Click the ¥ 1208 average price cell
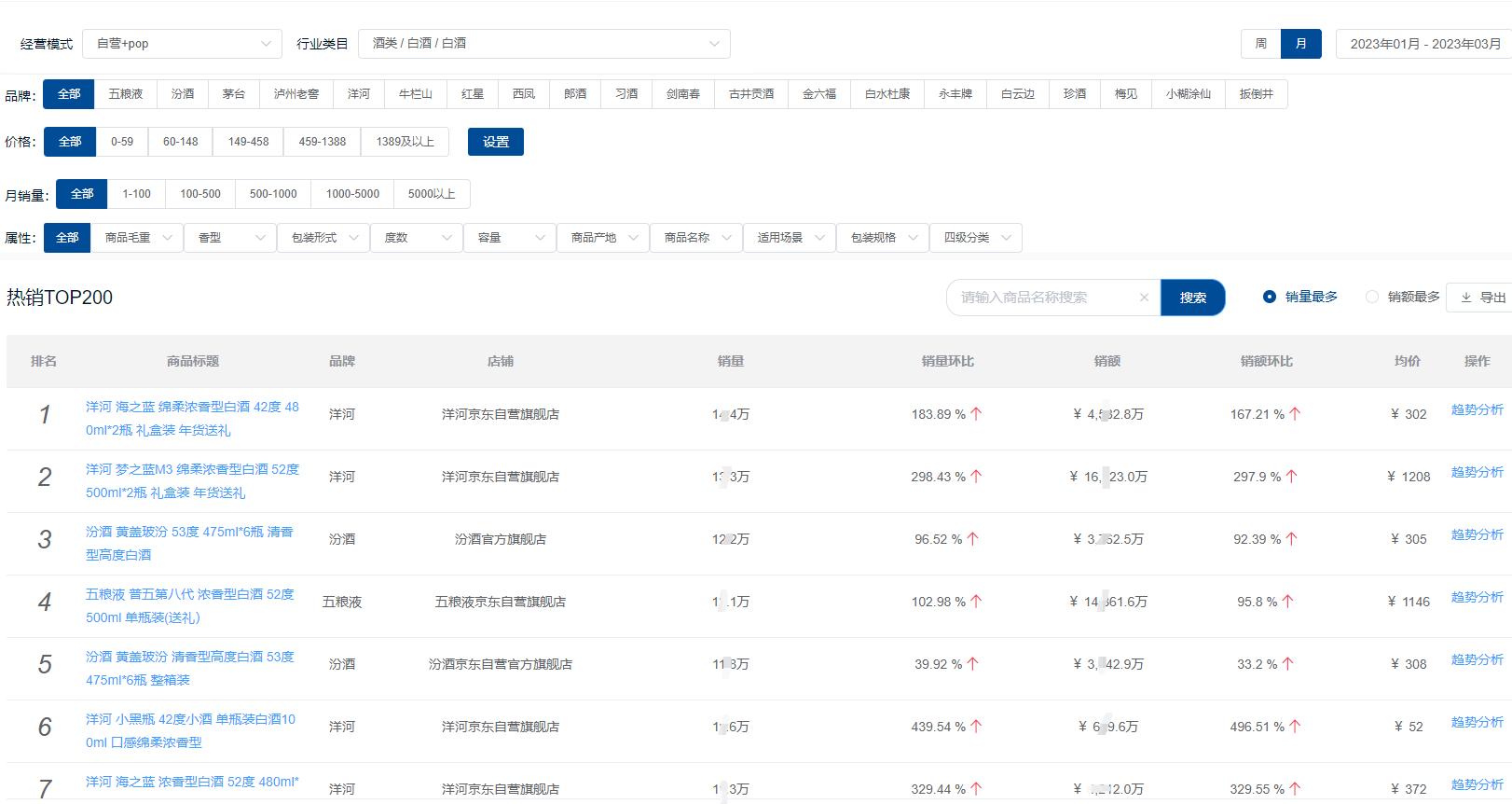Viewport: 1512px width, 804px height. click(x=1409, y=477)
